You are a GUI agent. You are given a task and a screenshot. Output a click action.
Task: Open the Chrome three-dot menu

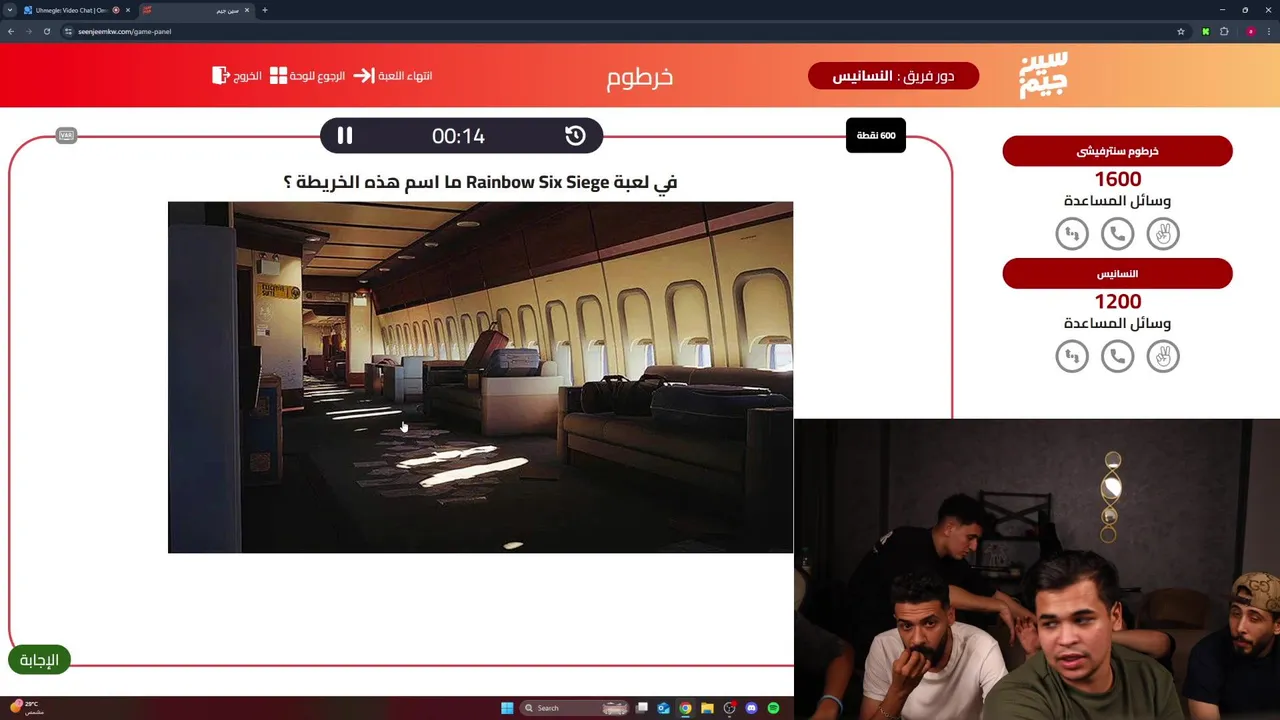point(1269,31)
